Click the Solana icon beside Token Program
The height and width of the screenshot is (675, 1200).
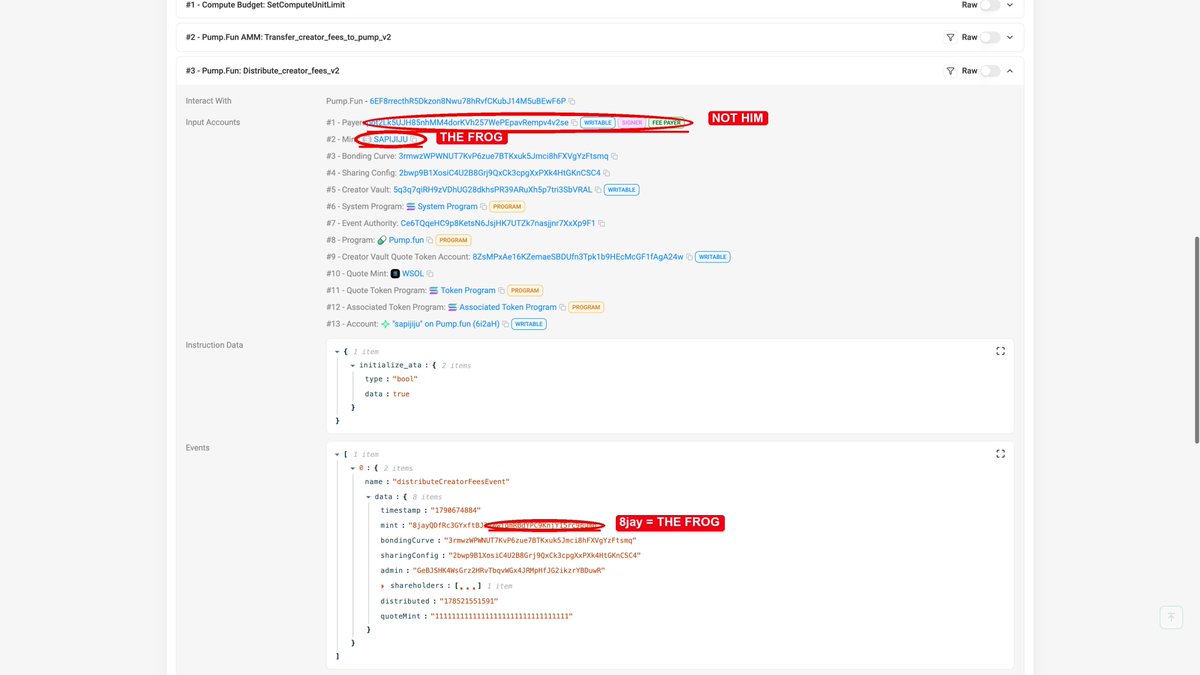click(x=433, y=290)
